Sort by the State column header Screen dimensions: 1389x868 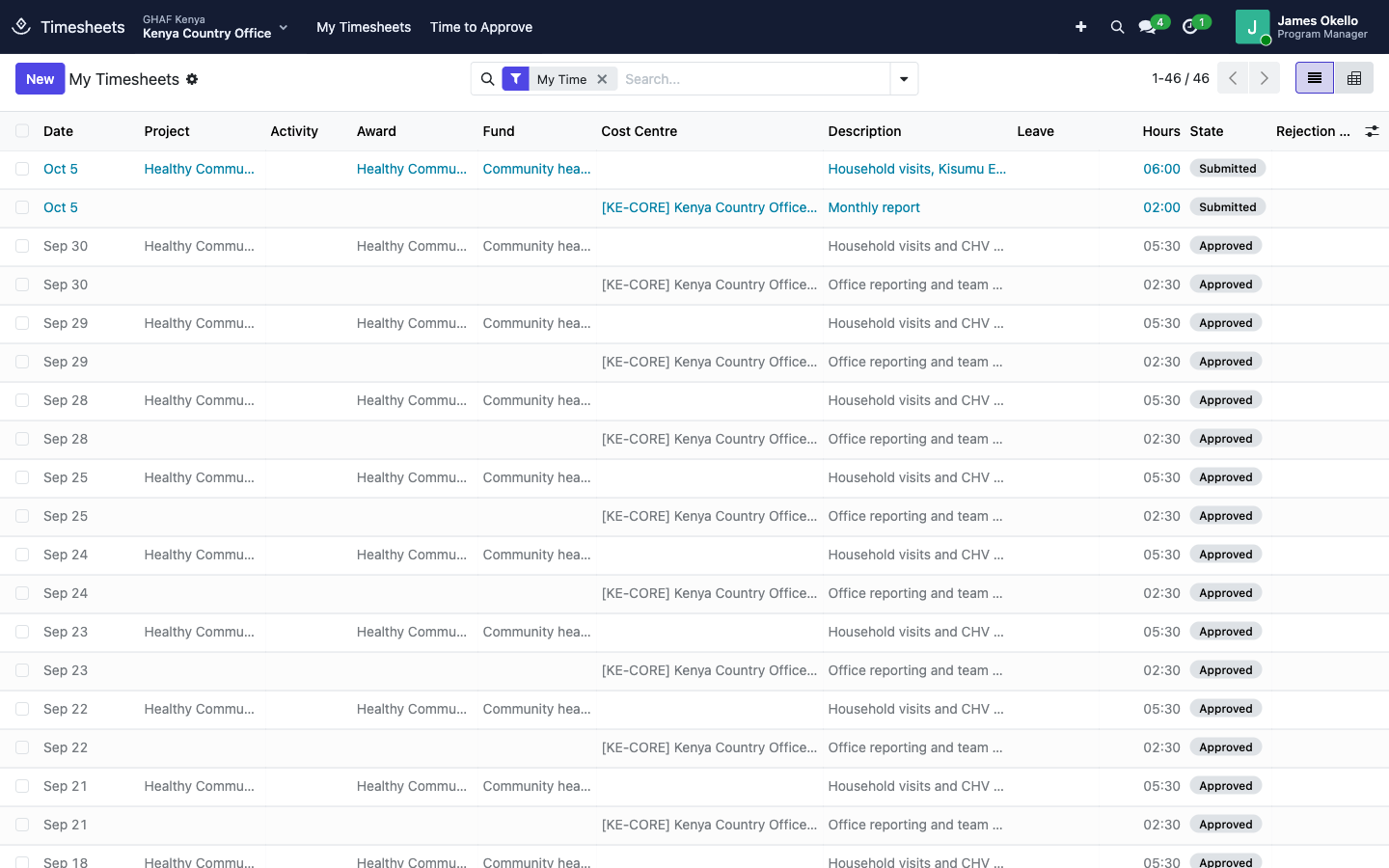point(1207,131)
